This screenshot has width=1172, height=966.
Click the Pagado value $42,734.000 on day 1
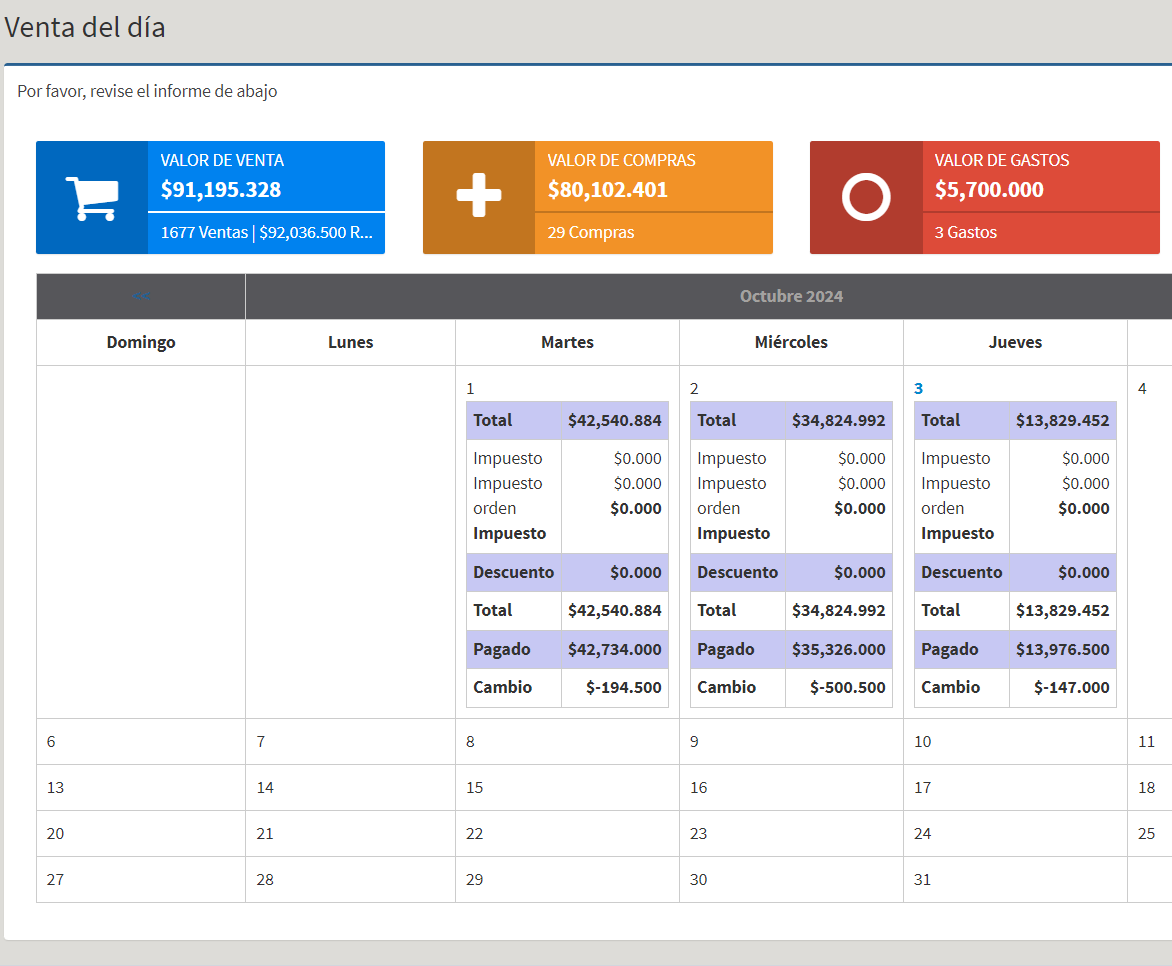click(614, 650)
